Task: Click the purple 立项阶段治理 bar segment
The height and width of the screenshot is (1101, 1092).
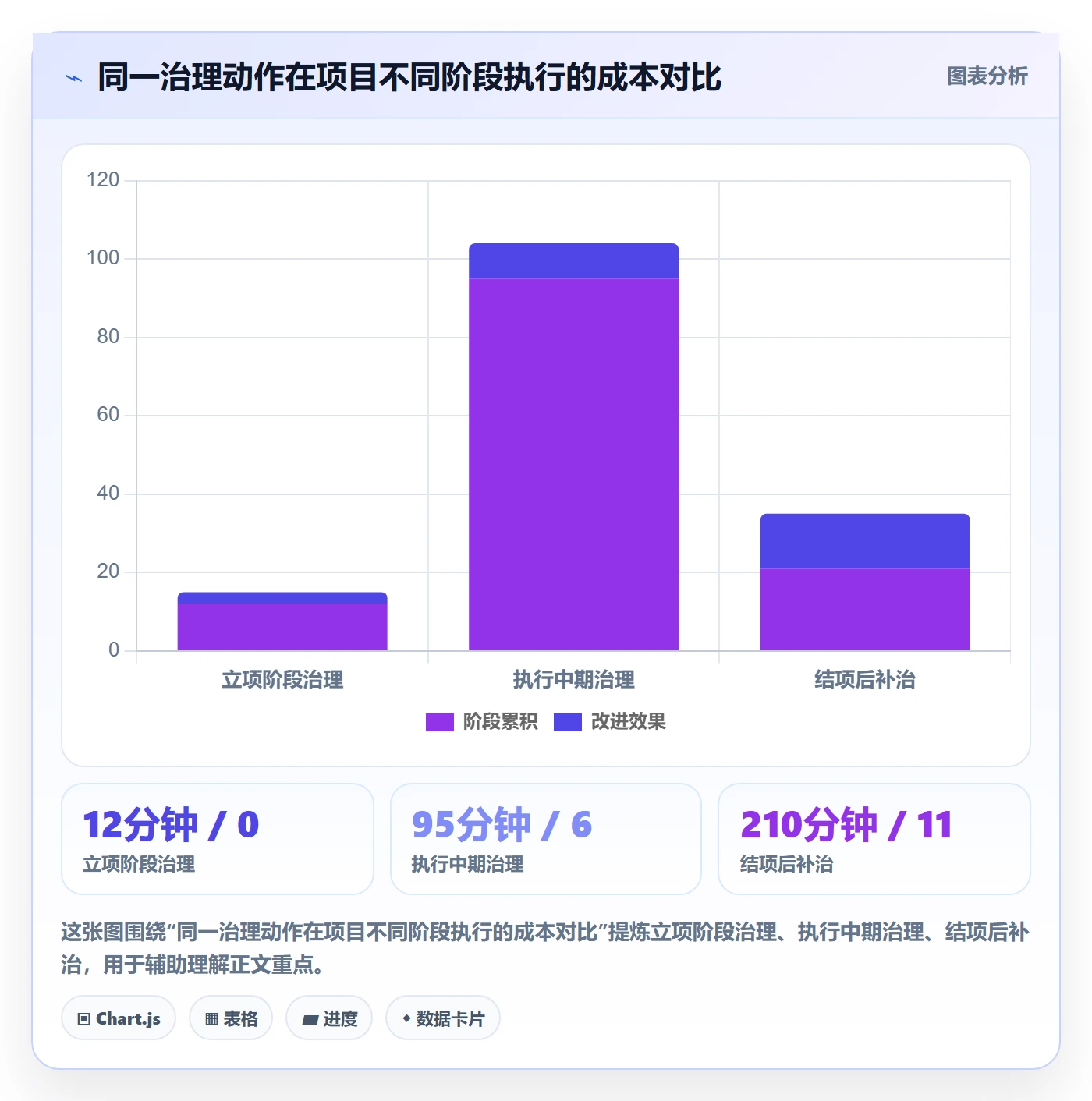Action: point(282,627)
